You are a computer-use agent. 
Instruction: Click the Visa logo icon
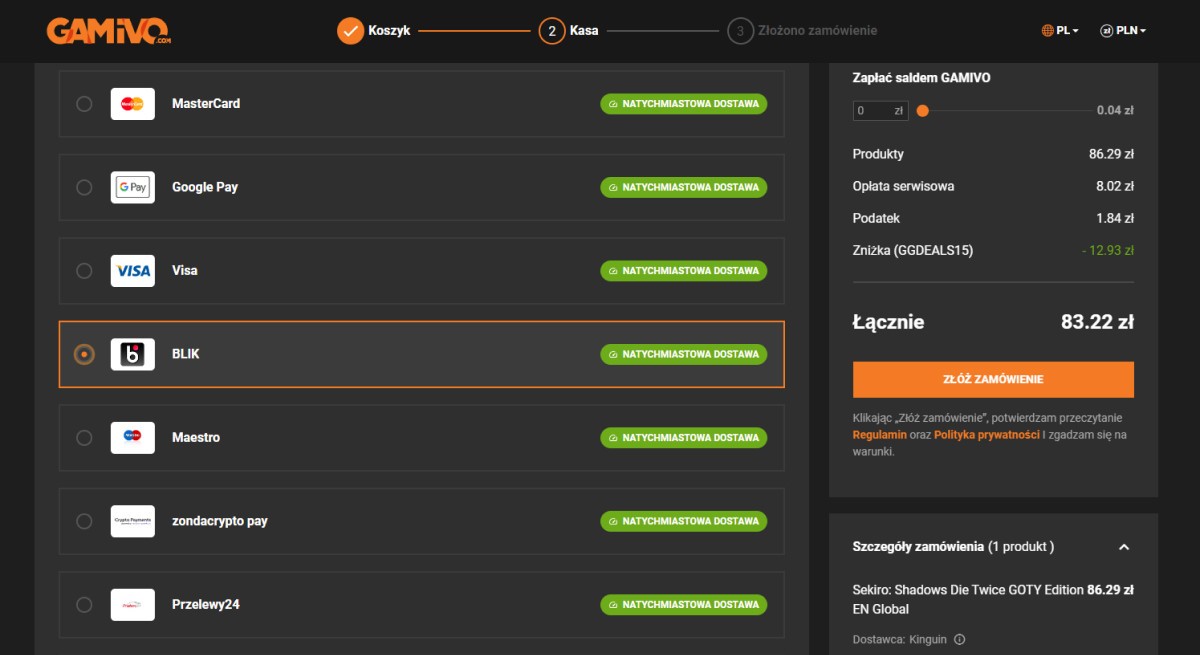[x=132, y=271]
